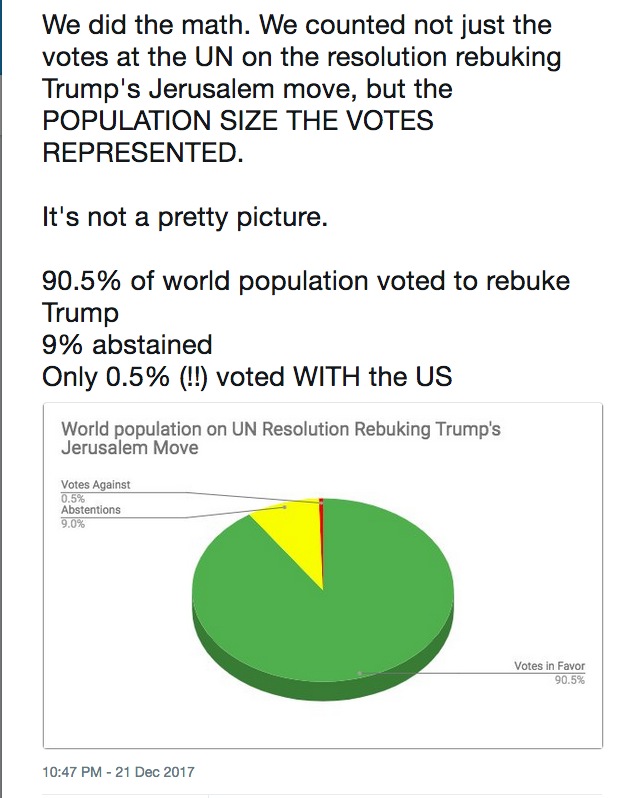Click the "90.5% of world population" tweet line
641x798 pixels.
click(x=305, y=281)
